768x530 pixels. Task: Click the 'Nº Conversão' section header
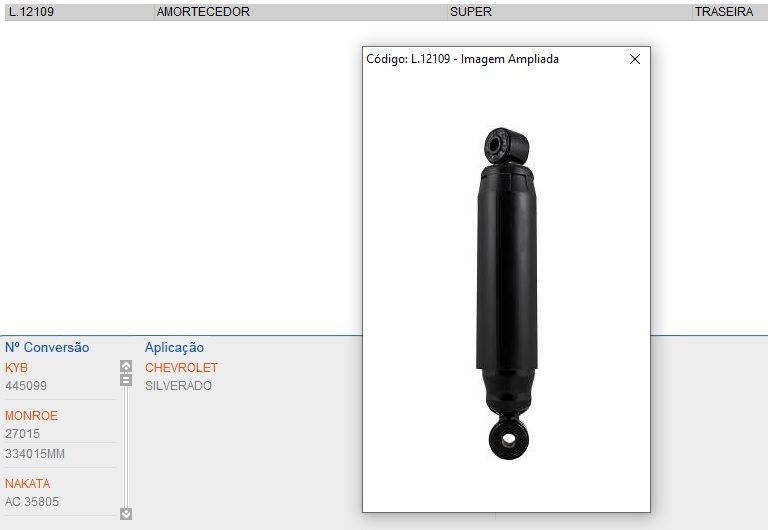[x=47, y=348]
